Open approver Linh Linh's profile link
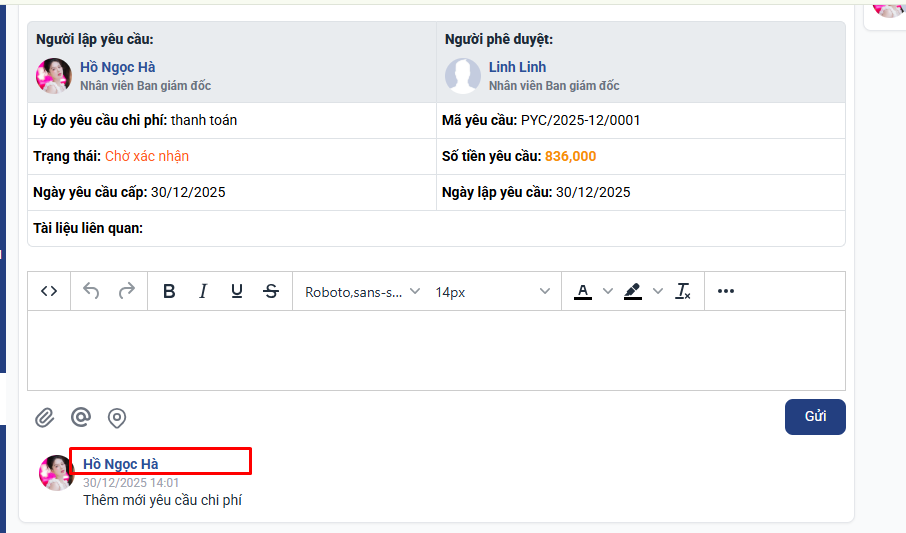906x533 pixels. [517, 67]
